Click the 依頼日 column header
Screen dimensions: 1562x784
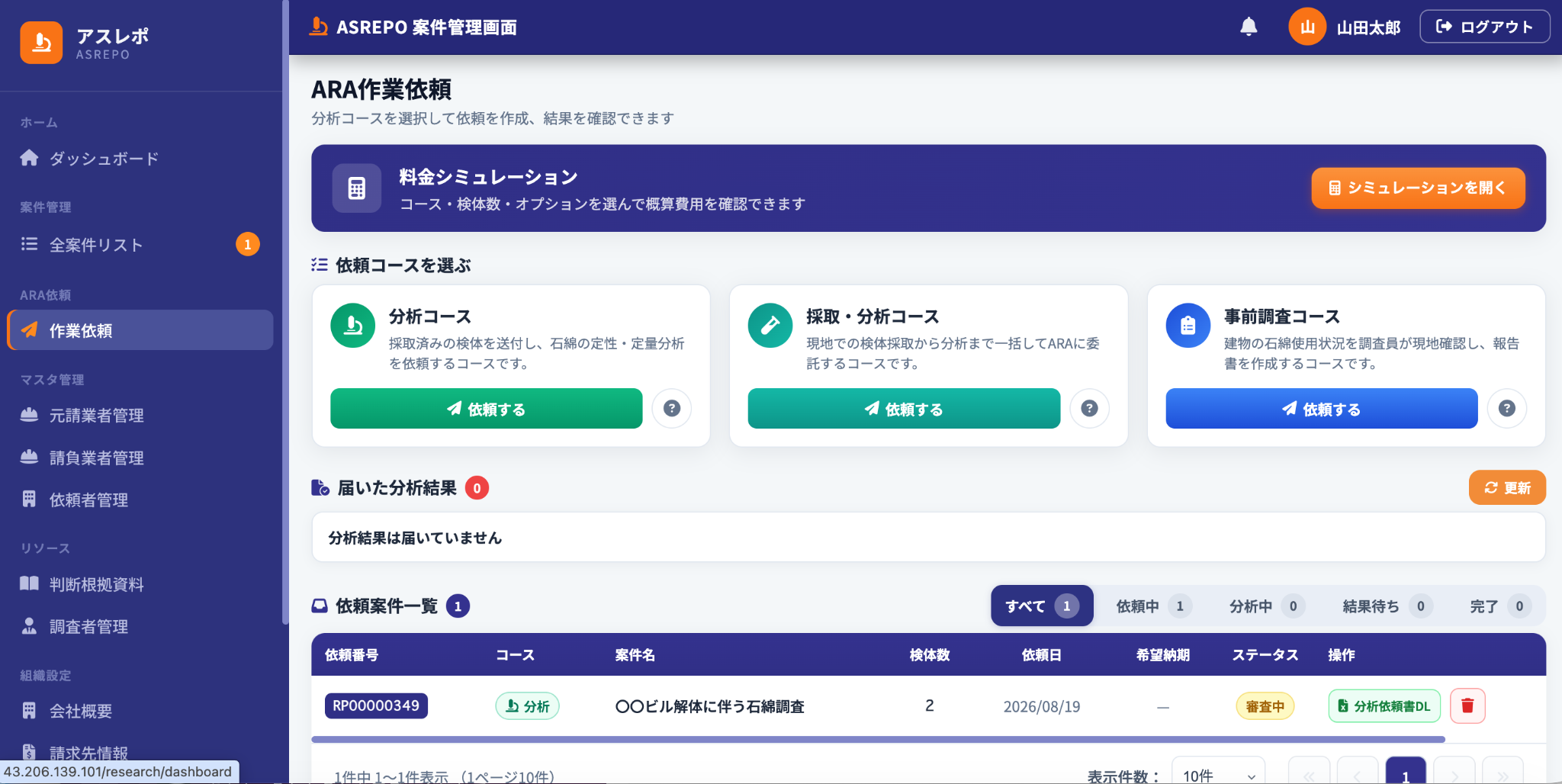coord(1041,654)
